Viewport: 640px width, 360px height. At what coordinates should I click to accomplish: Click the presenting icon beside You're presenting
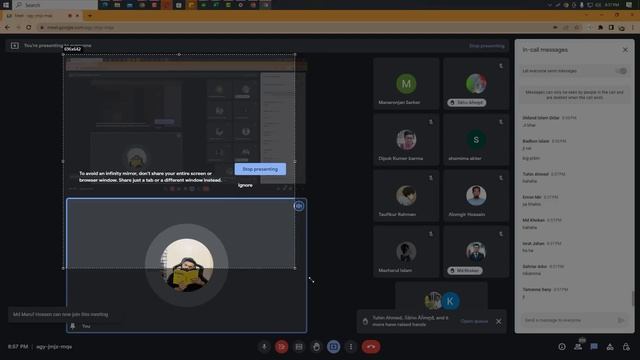pyautogui.click(x=15, y=46)
